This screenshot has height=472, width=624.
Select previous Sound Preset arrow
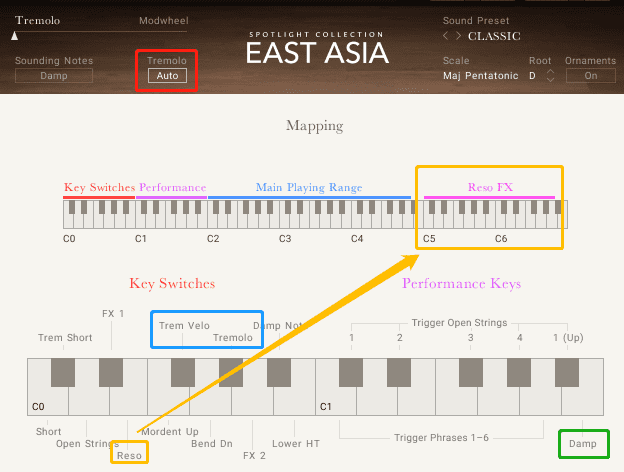[x=445, y=36]
